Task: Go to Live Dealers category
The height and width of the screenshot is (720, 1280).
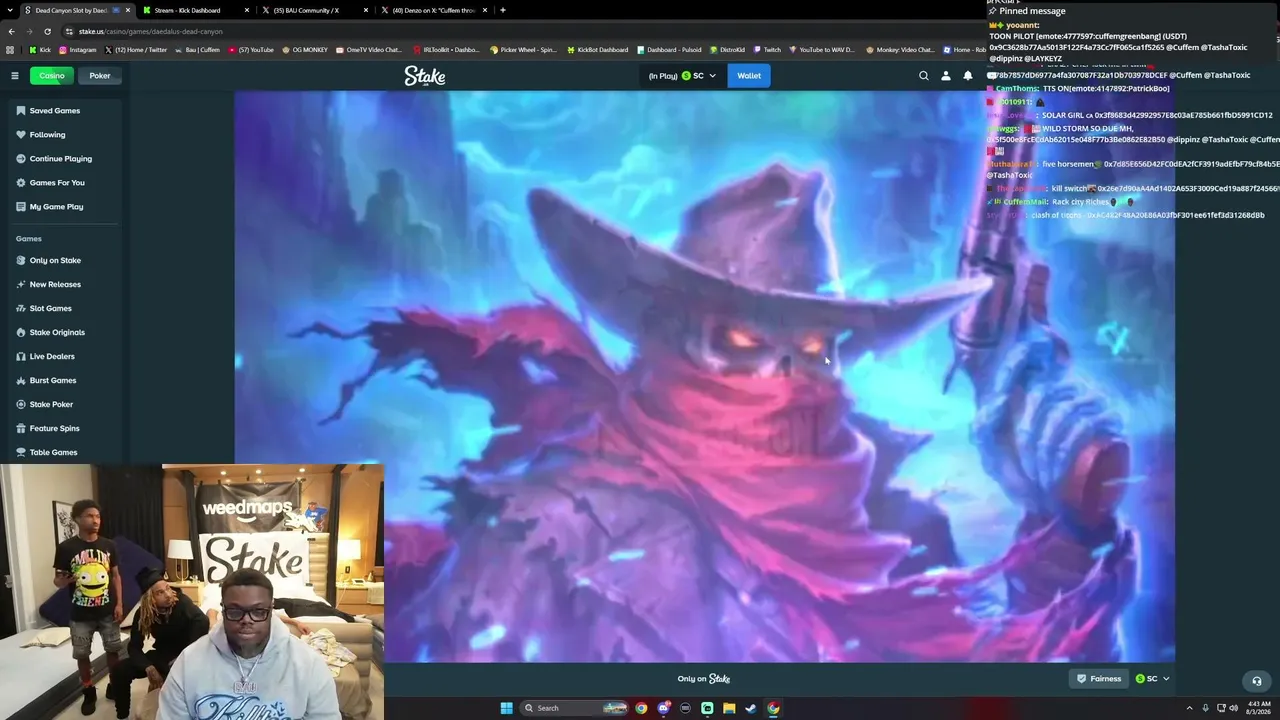Action: (65, 357)
